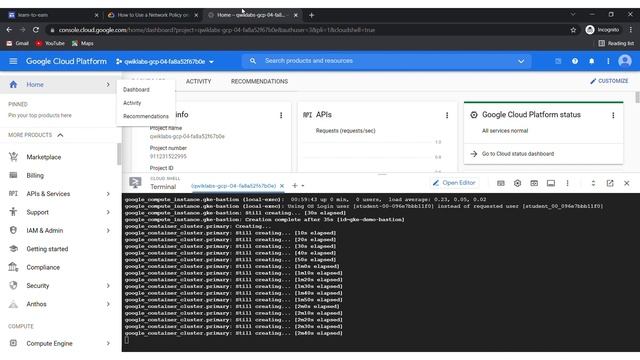Click the Cloud Shell web preview icon
640x360 pixels.
pos(534,183)
